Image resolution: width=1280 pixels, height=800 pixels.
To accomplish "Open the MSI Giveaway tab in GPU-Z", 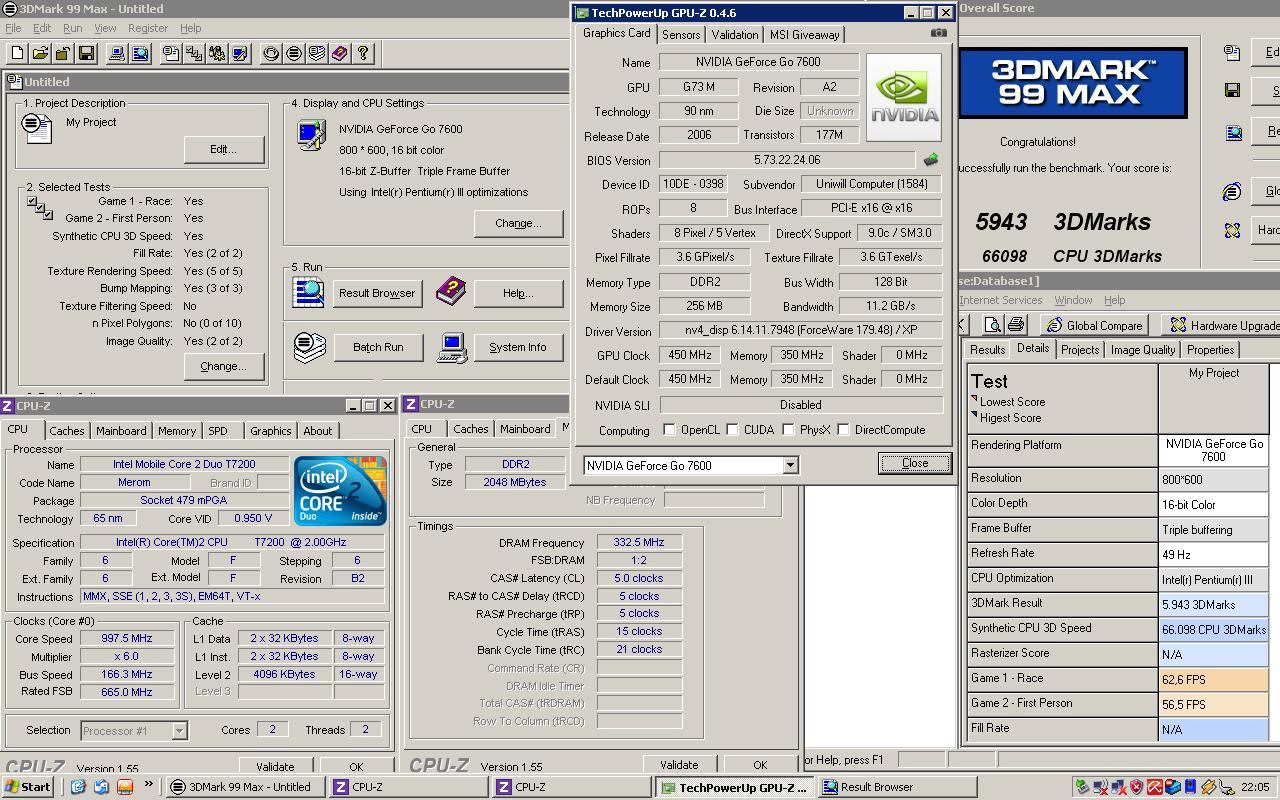I will tap(804, 34).
